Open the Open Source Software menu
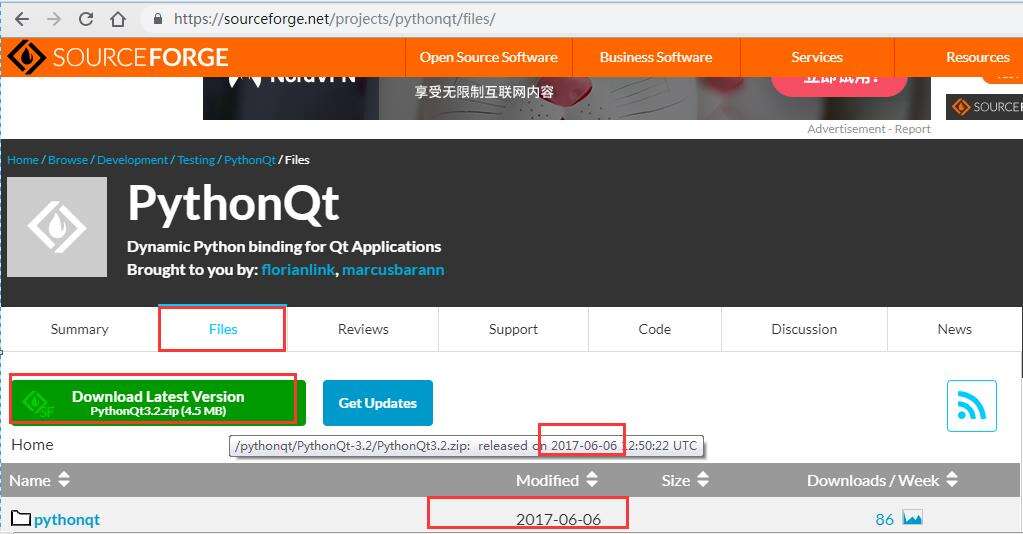This screenshot has width=1023, height=534. pyautogui.click(x=488, y=57)
